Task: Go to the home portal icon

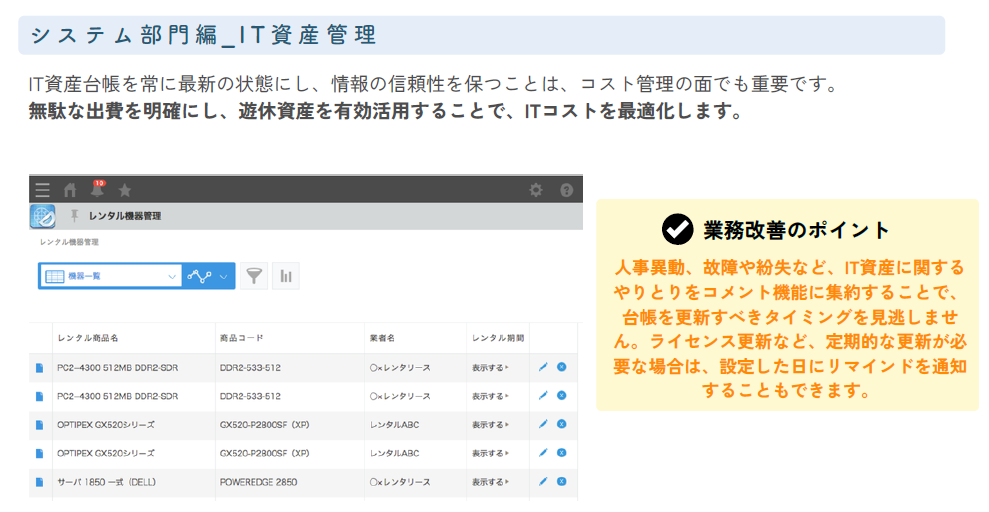Action: point(70,190)
